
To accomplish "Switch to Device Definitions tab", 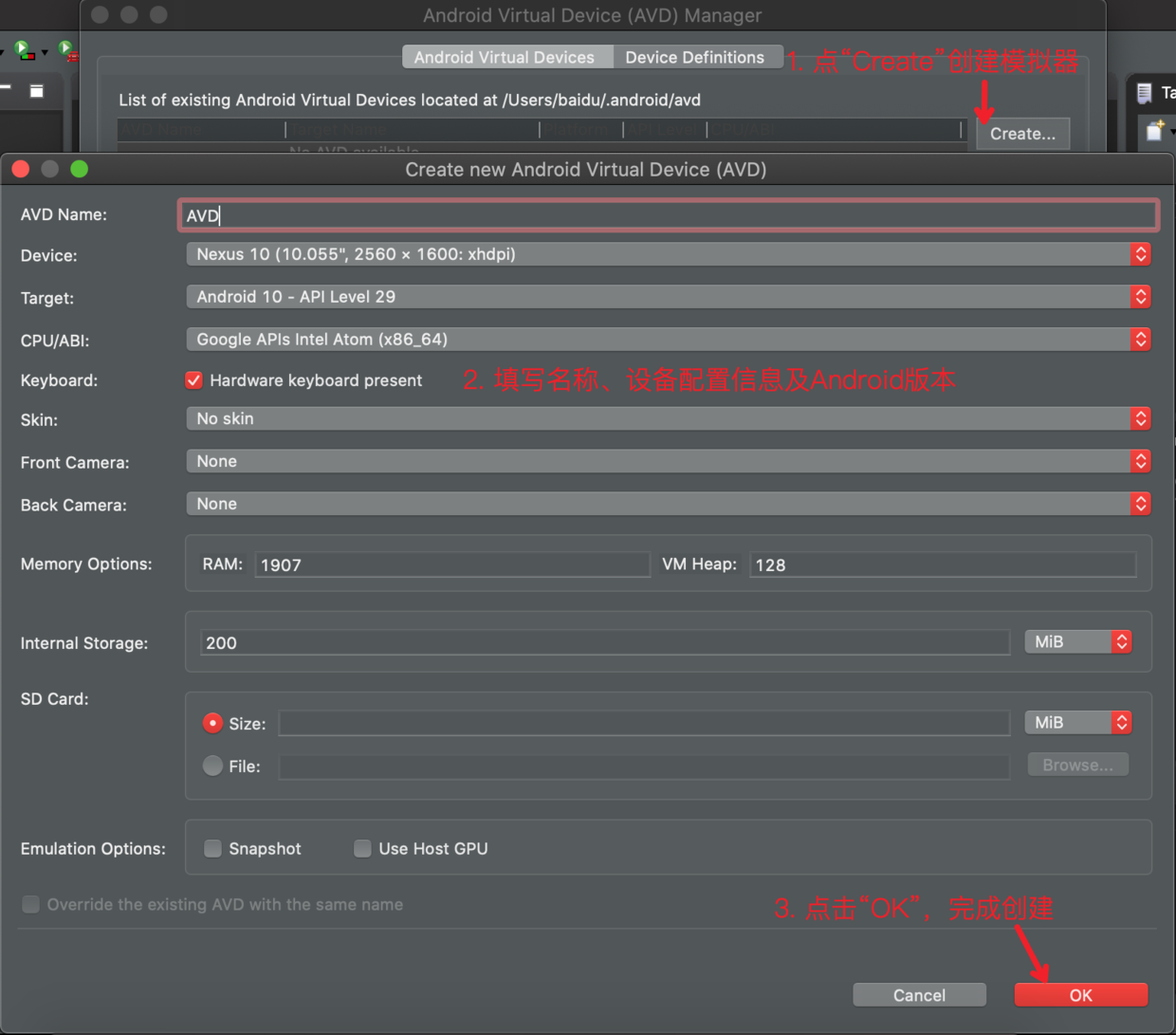I will (x=696, y=57).
